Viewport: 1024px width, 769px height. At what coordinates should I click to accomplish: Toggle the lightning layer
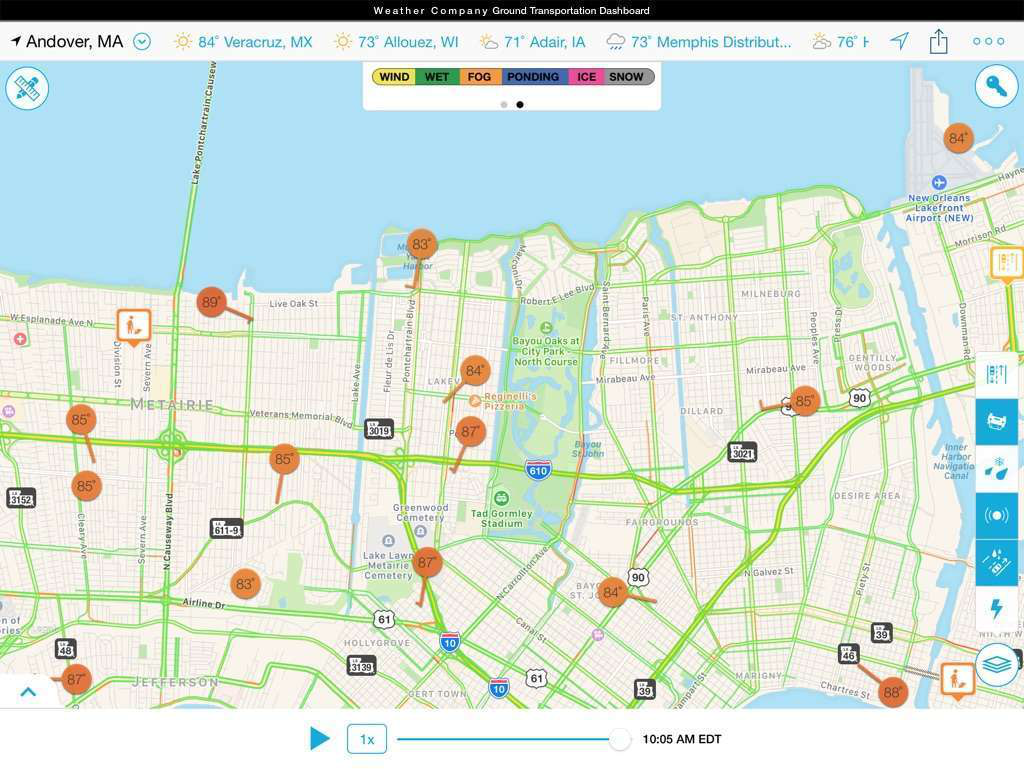pyautogui.click(x=997, y=608)
